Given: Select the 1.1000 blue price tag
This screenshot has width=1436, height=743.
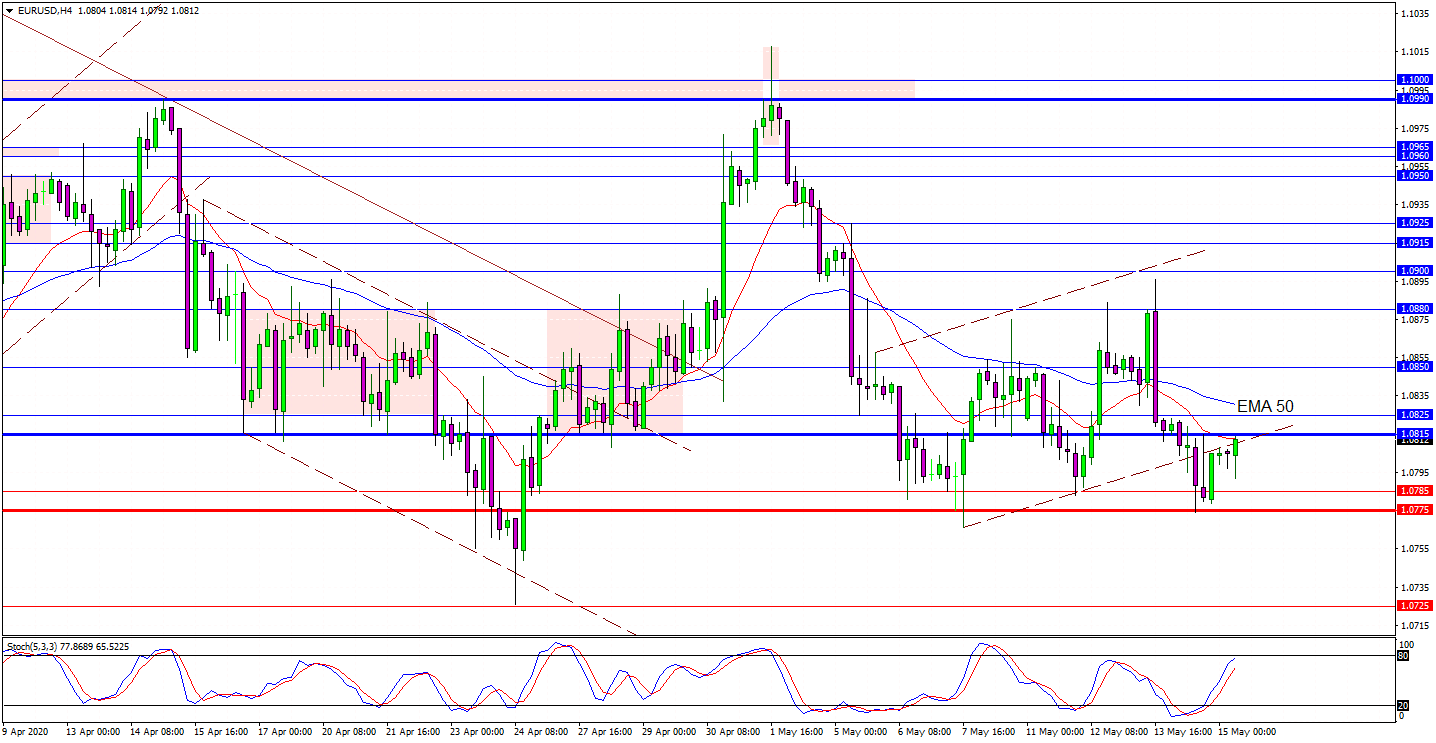Looking at the screenshot, I should coord(1414,80).
